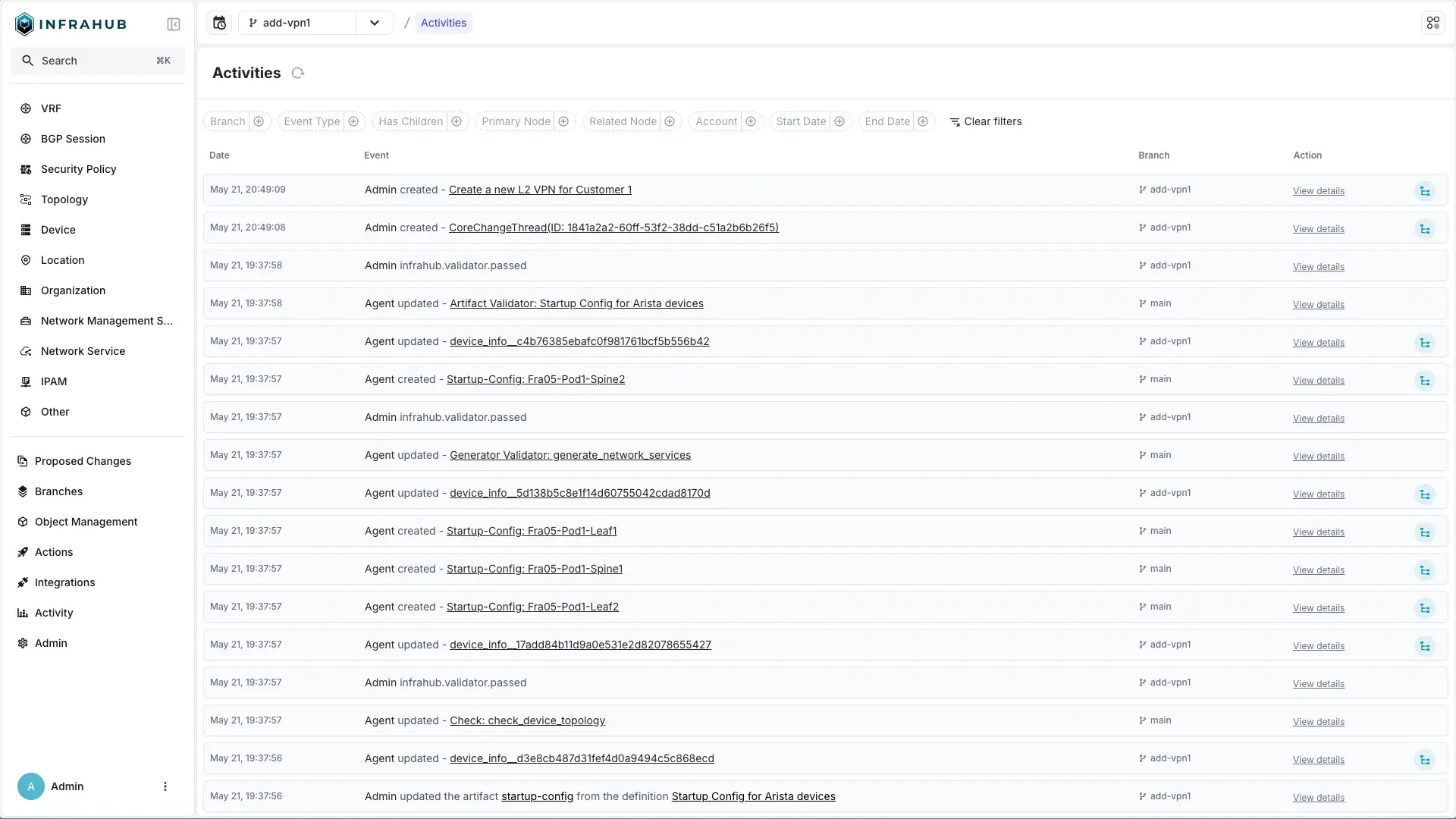Image resolution: width=1456 pixels, height=819 pixels.
Task: Open the VRF menu
Action: [x=98, y=108]
